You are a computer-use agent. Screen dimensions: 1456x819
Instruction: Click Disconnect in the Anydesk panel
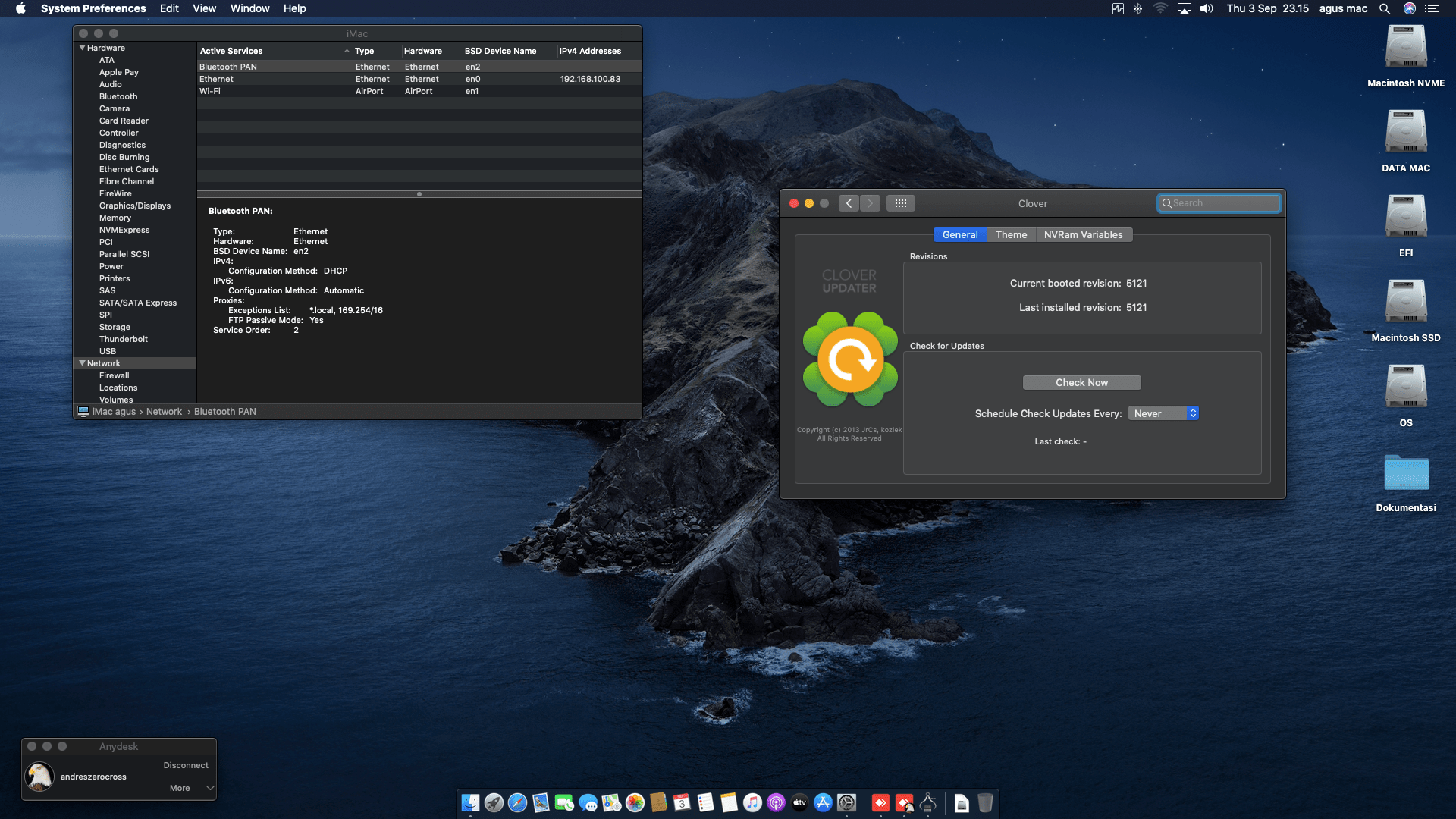point(186,765)
